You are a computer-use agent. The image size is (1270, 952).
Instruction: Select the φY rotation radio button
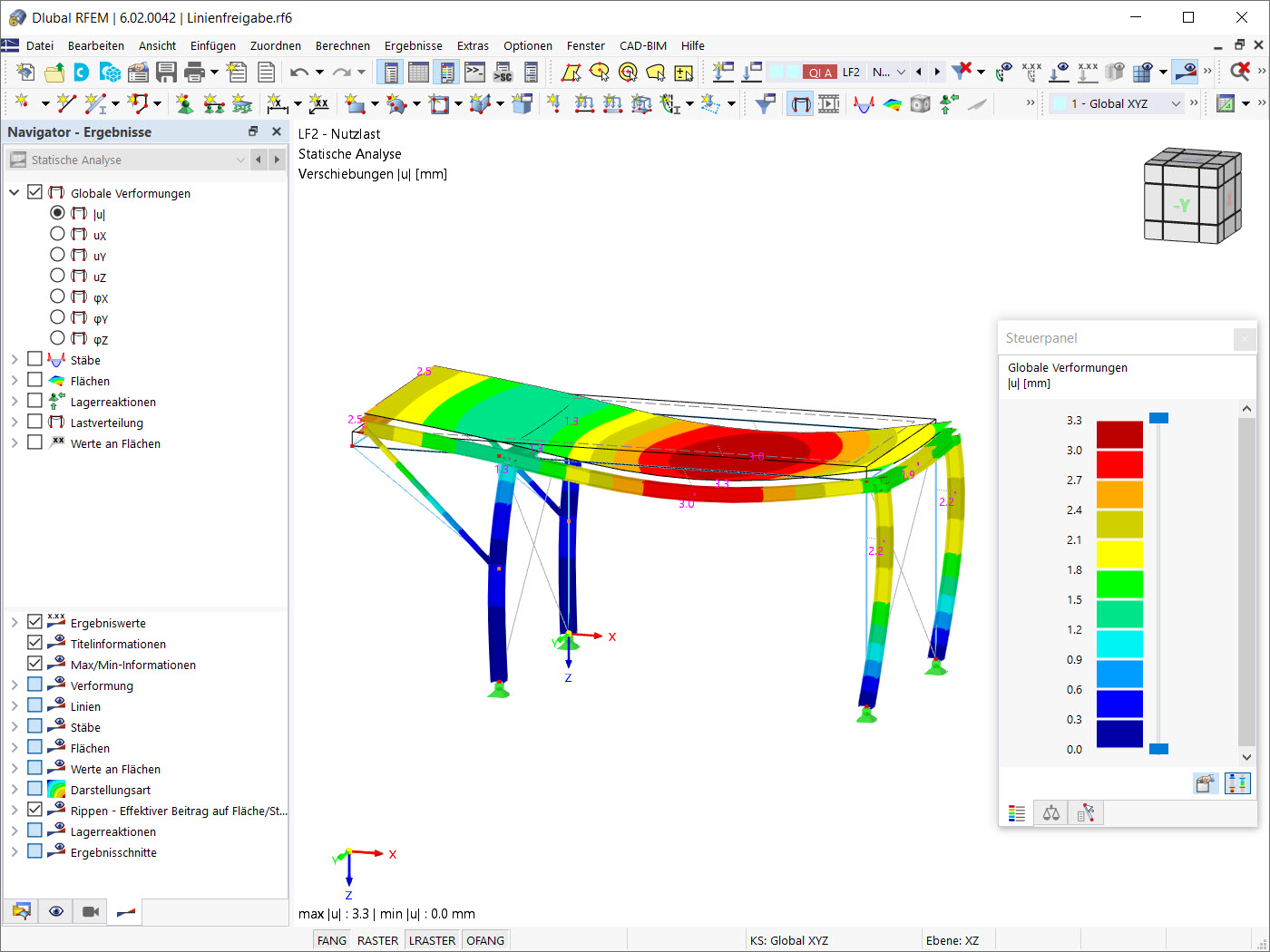pyautogui.click(x=57, y=317)
